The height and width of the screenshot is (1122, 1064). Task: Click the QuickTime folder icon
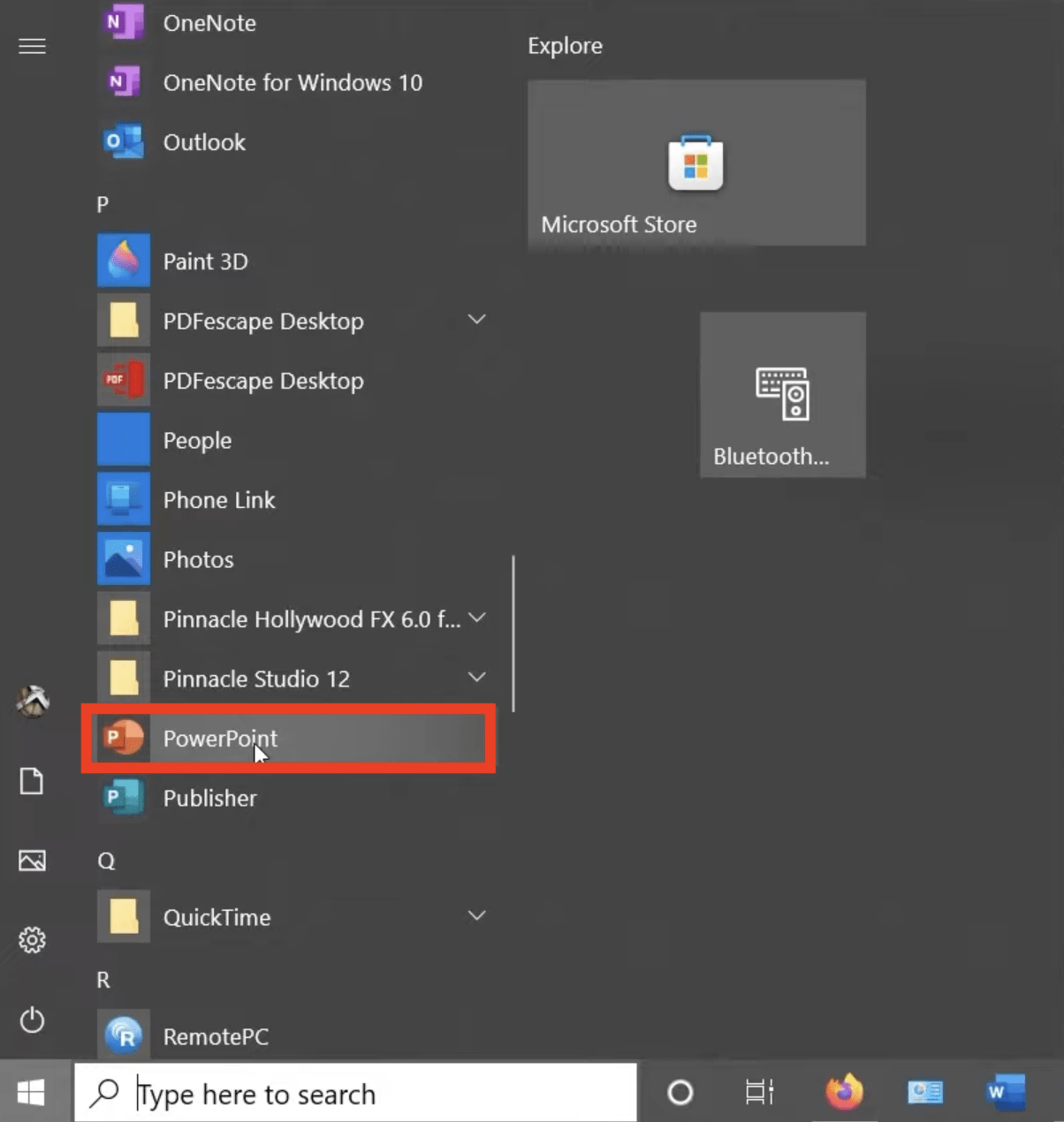(x=124, y=916)
